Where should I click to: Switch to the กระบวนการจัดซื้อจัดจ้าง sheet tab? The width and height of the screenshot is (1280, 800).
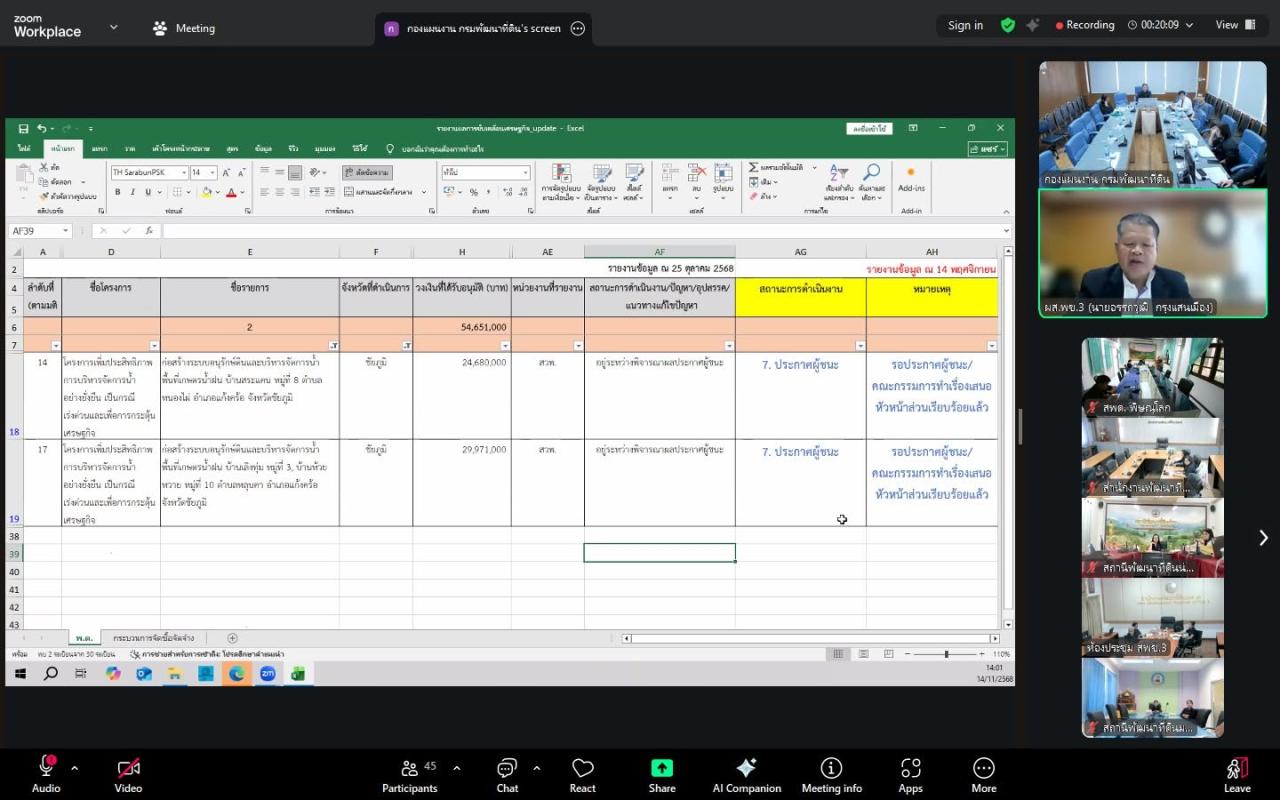pyautogui.click(x=154, y=638)
